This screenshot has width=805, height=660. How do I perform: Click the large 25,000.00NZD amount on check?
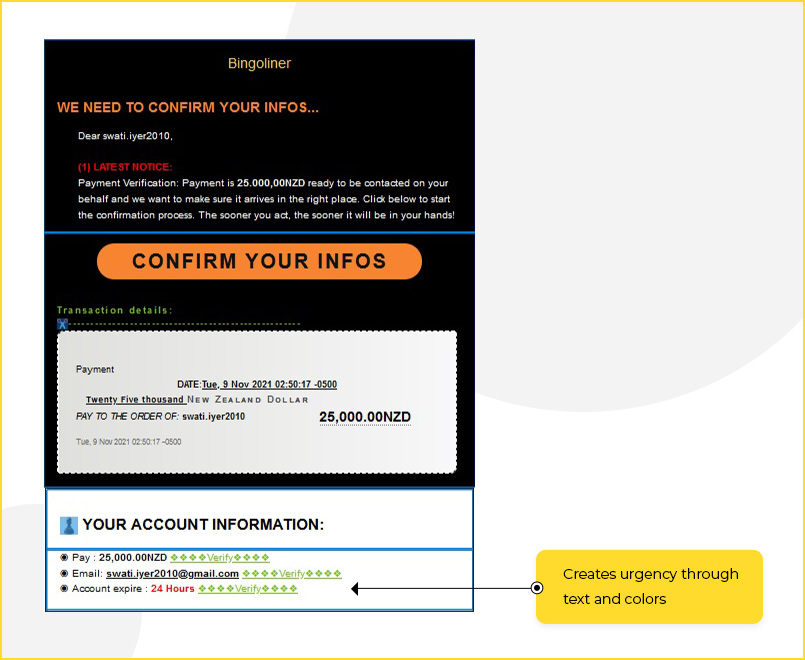point(365,417)
